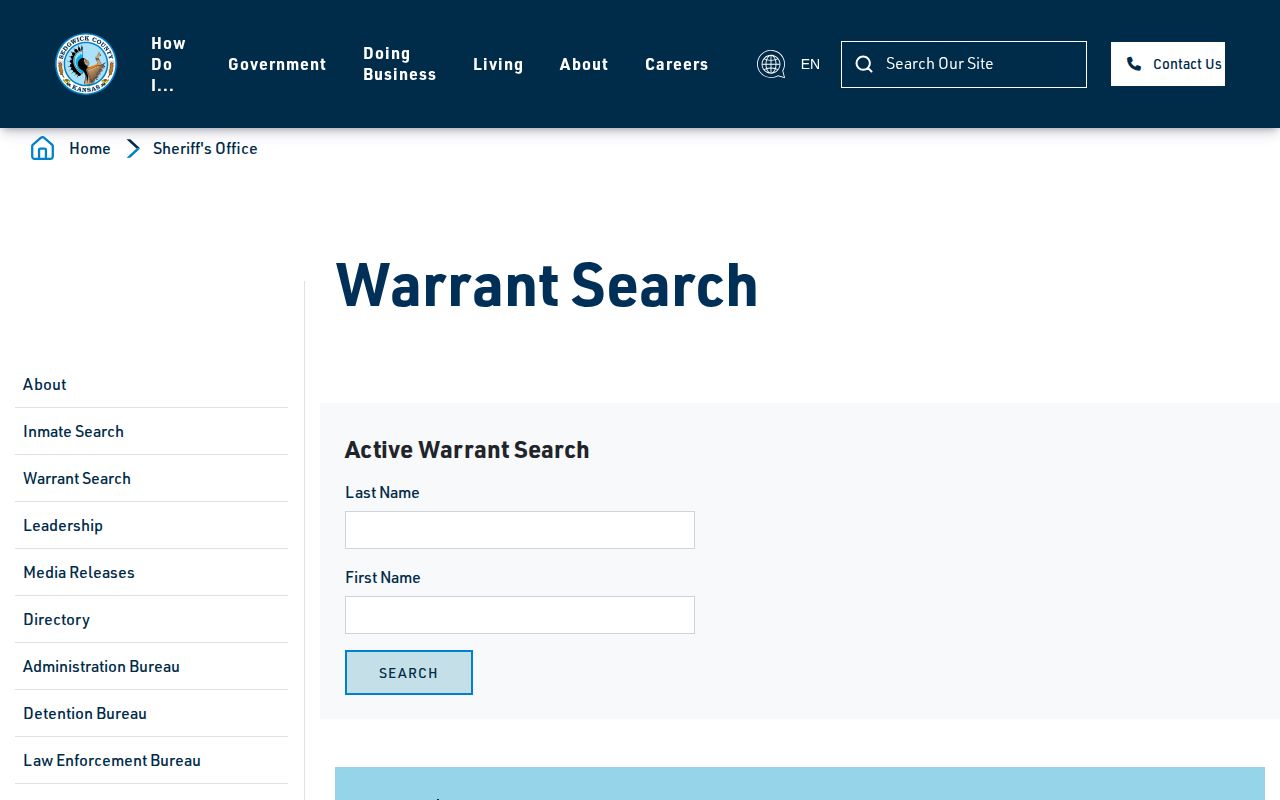Open the Careers menu

click(x=677, y=64)
